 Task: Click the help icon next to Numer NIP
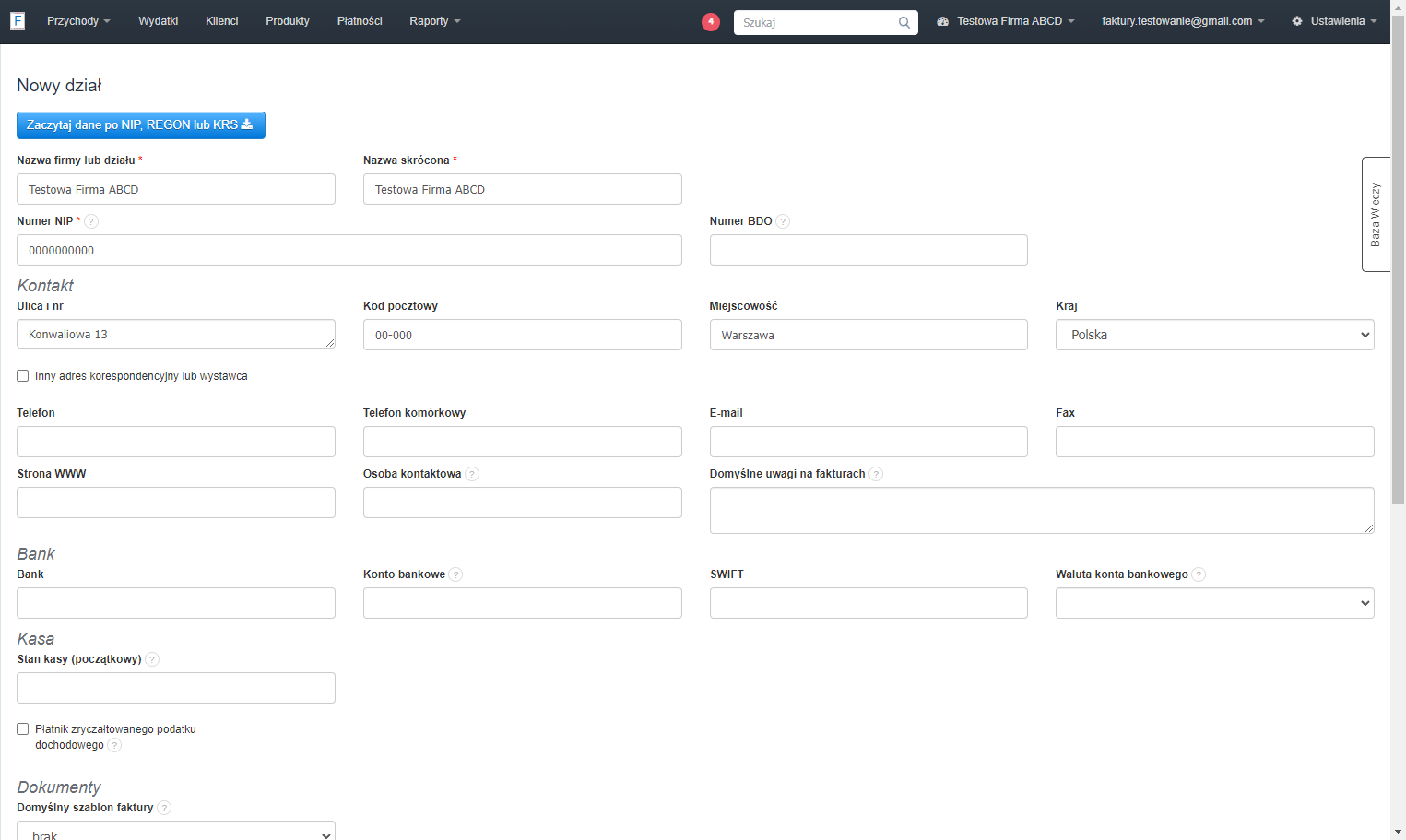91,221
